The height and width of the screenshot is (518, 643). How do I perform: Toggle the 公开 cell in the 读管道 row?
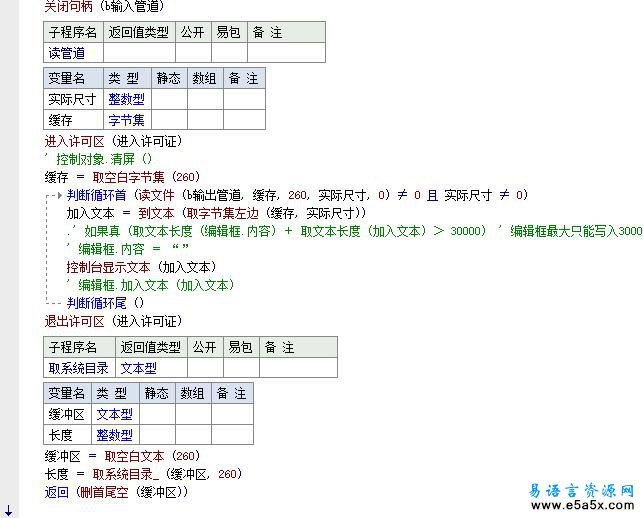193,53
